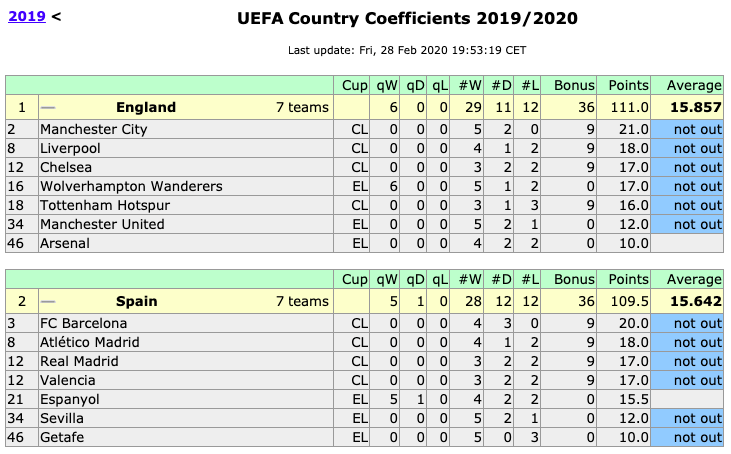The image size is (731, 454).
Task: Click Manchester City team row
Action: click(365, 129)
